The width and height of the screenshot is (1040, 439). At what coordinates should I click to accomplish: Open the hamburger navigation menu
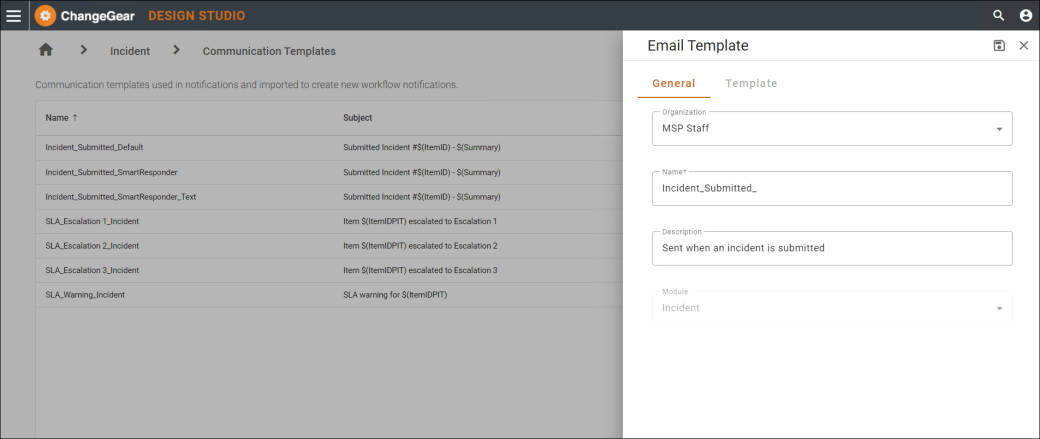pyautogui.click(x=14, y=15)
